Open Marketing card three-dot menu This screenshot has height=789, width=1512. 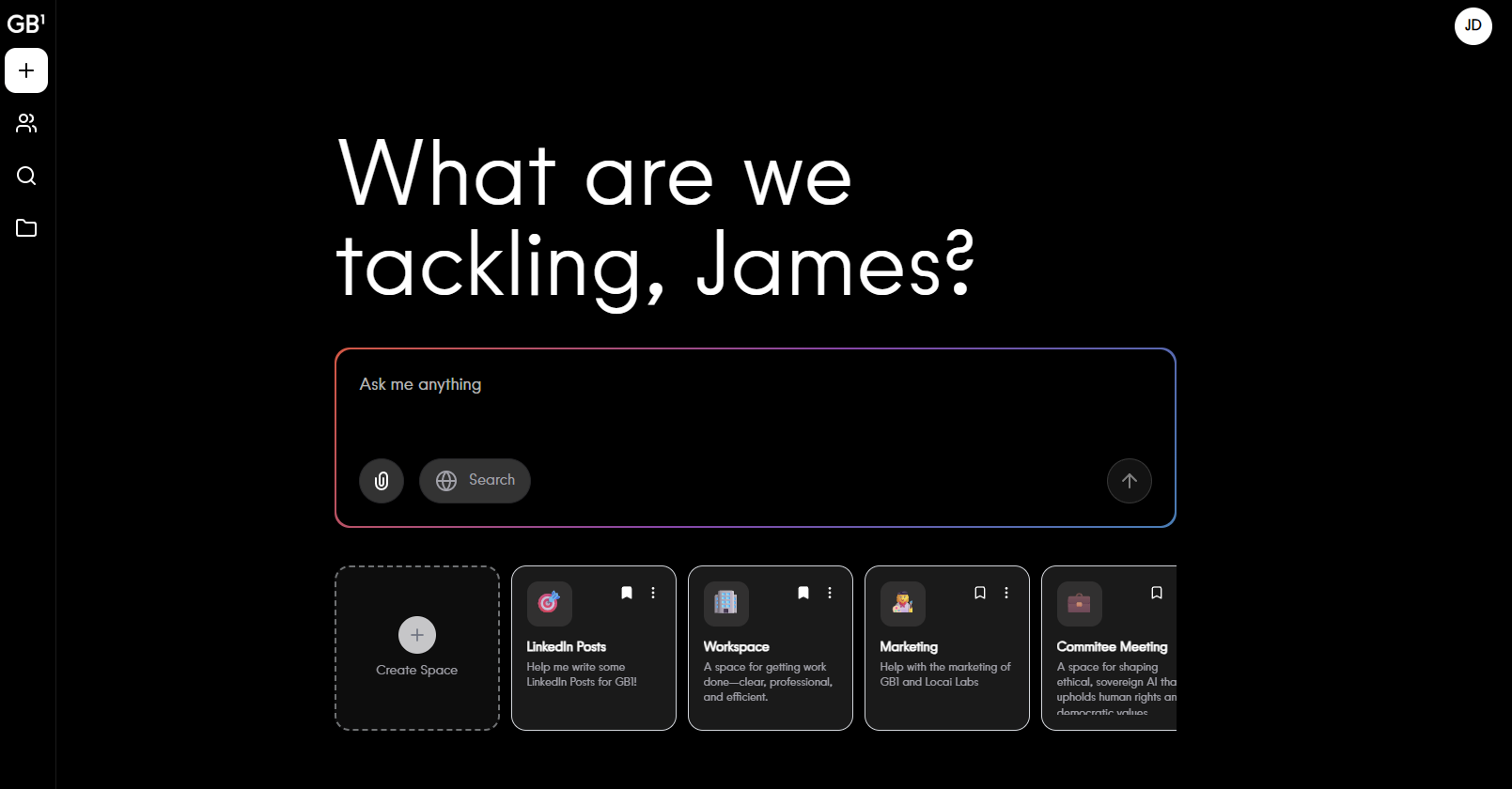1006,593
